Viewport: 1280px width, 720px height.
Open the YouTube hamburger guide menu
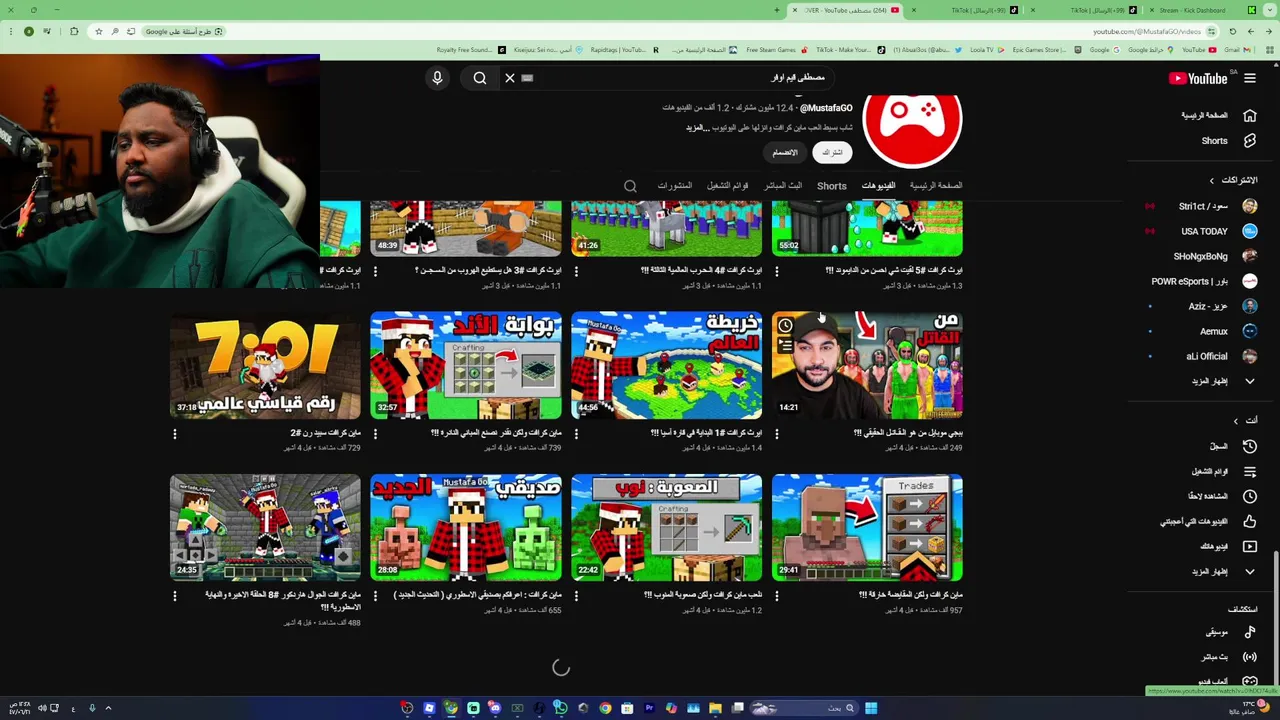[1250, 78]
